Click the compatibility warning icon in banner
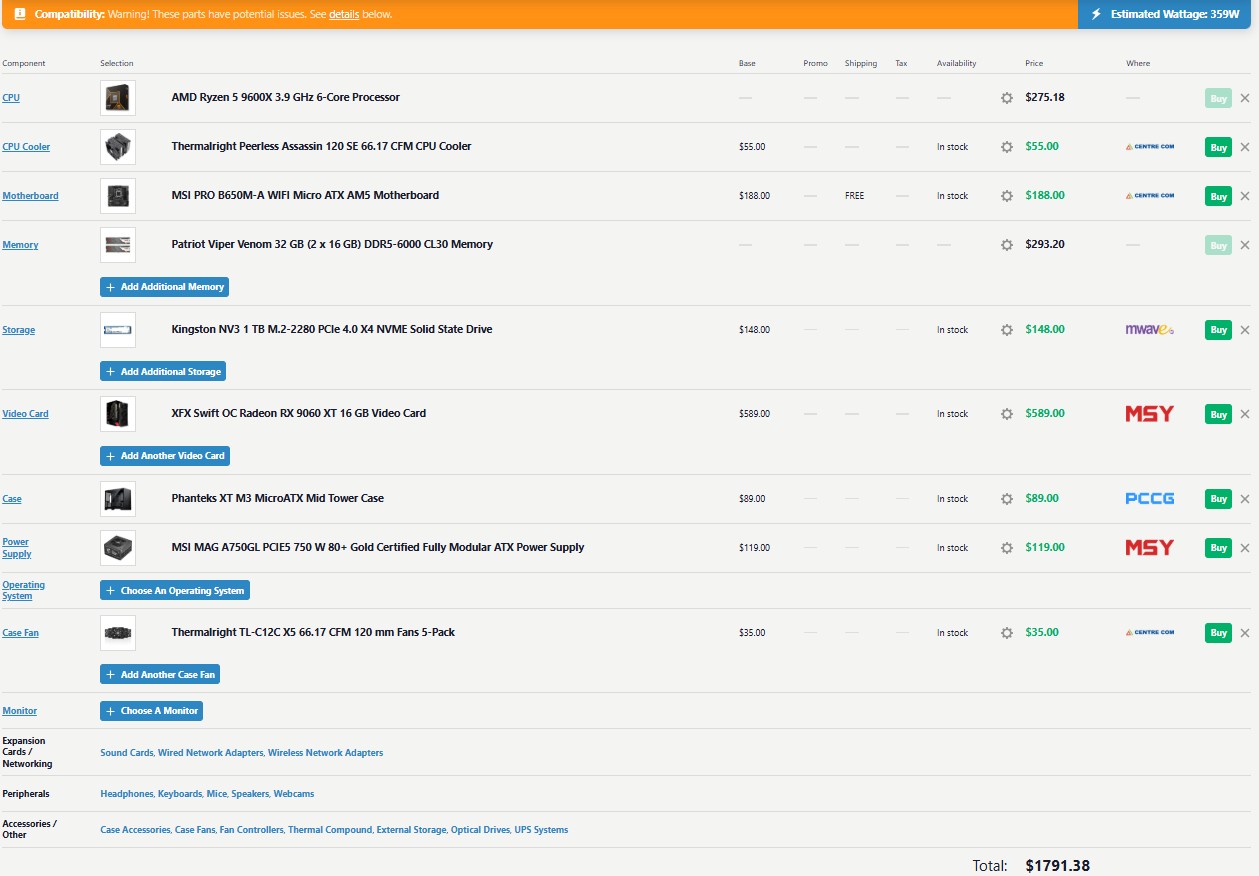The image size is (1259, 876). (x=19, y=14)
